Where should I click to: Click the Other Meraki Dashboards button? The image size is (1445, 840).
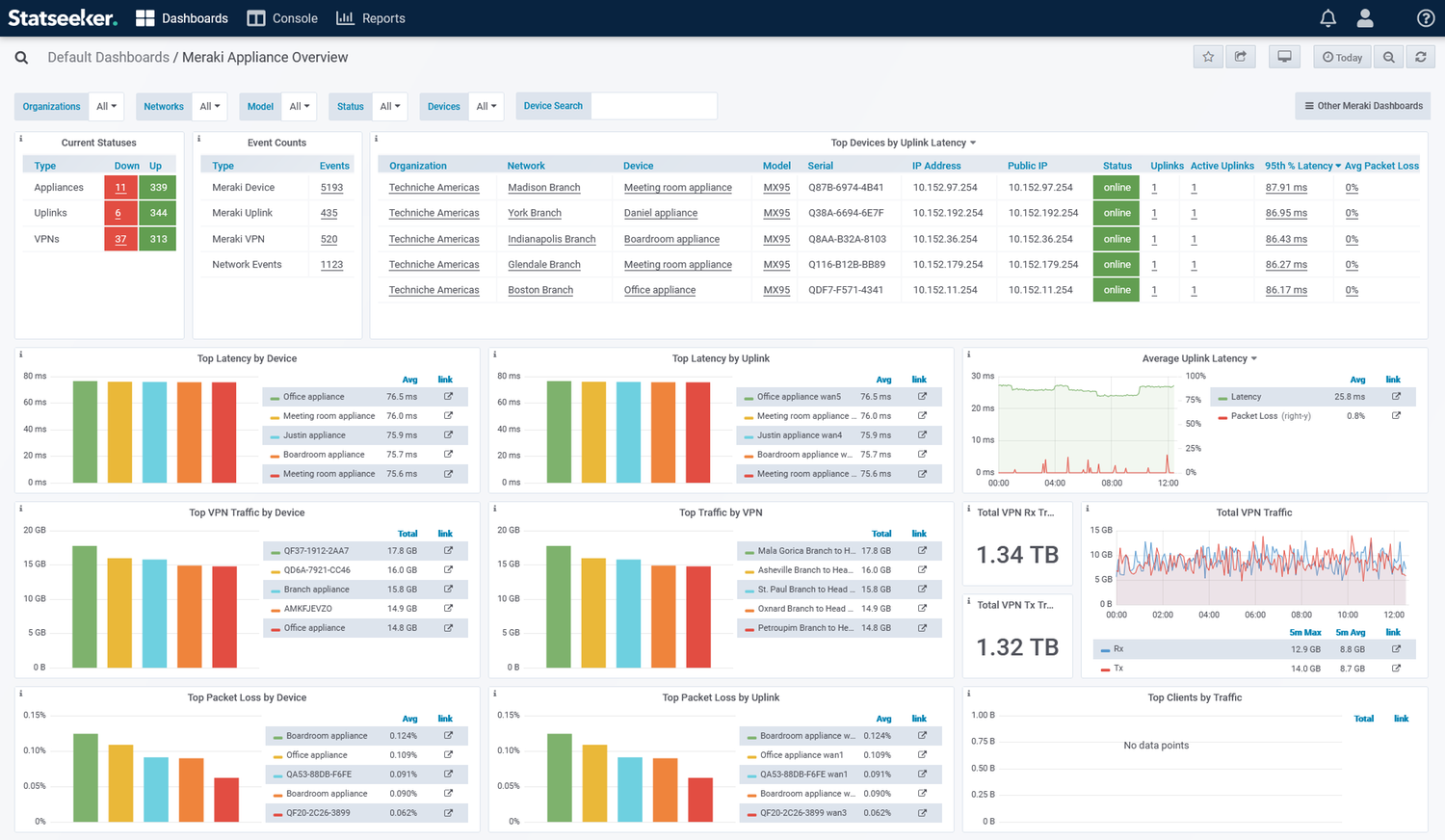[x=1362, y=106]
